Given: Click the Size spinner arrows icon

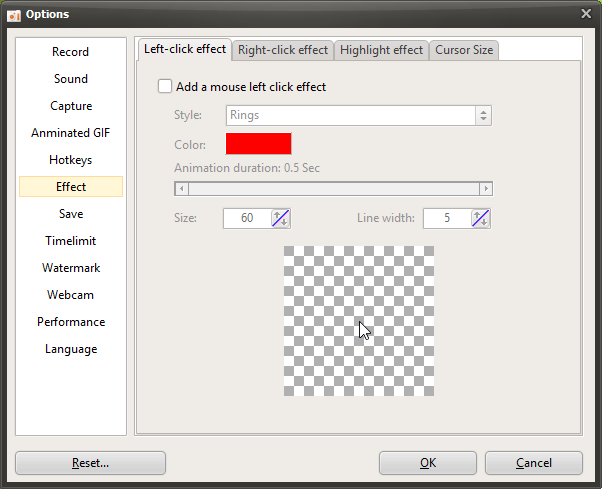Looking at the screenshot, I should pyautogui.click(x=281, y=218).
